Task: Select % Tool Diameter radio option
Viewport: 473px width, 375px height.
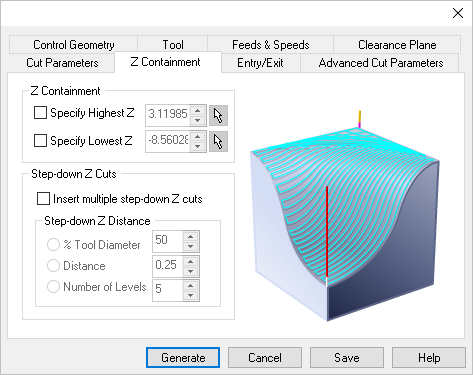Action: pyautogui.click(x=53, y=244)
